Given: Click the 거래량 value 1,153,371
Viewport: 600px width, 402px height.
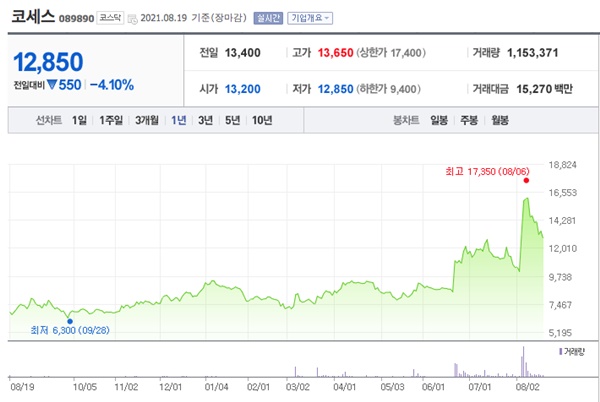Looking at the screenshot, I should 533,53.
